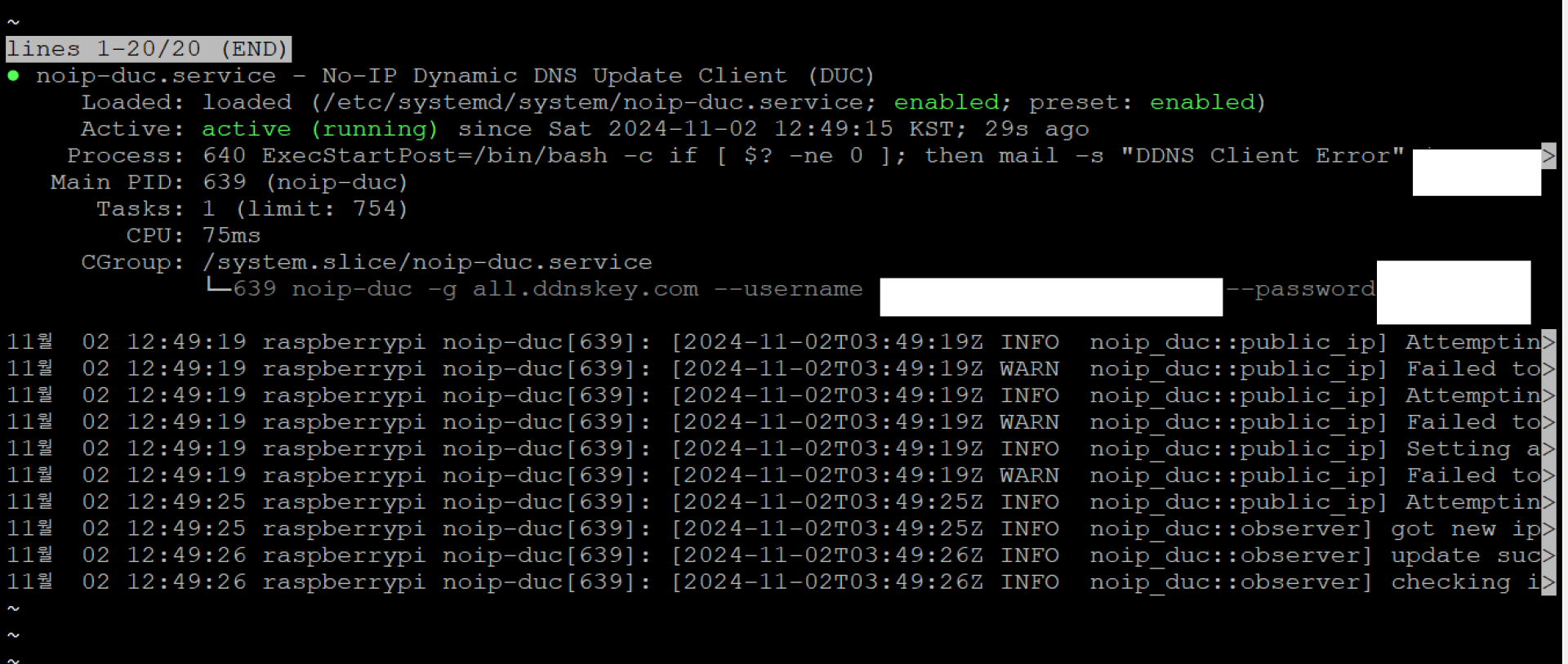
Task: Click the green status dot beside noip-duc.service
Action: [x=13, y=76]
